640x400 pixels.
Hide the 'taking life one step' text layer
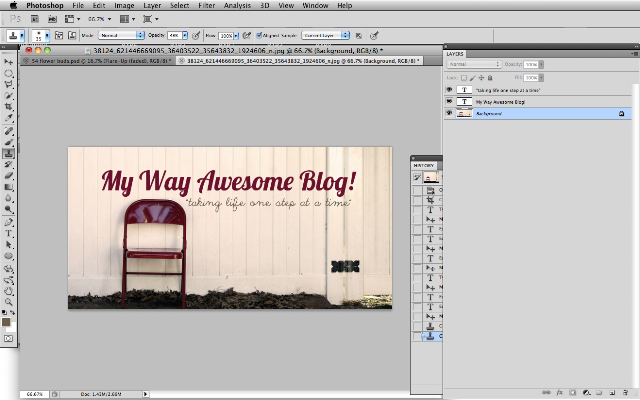(449, 90)
